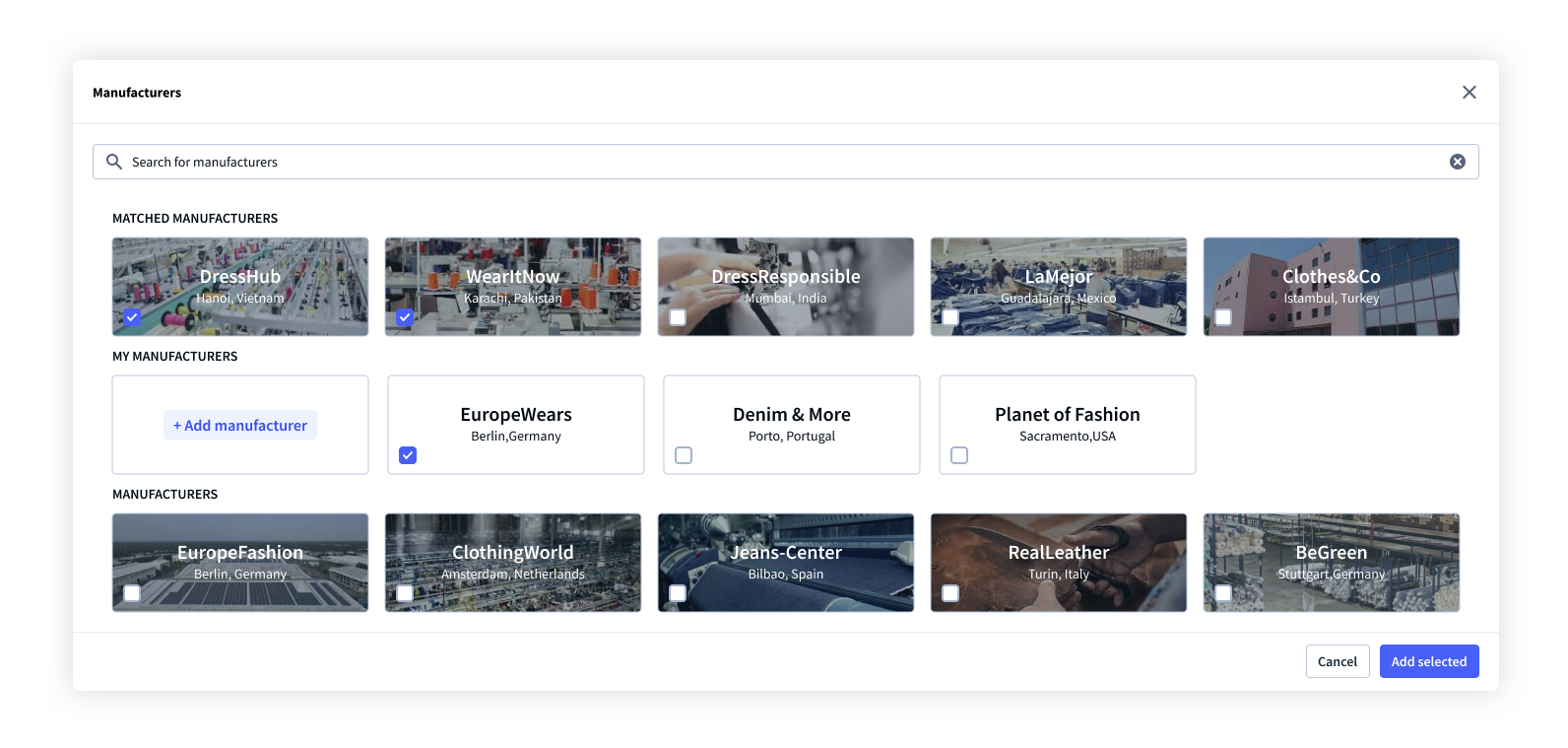Image resolution: width=1568 pixels, height=748 pixels.
Task: Uncheck the DressHub checkbox
Action: (x=132, y=317)
